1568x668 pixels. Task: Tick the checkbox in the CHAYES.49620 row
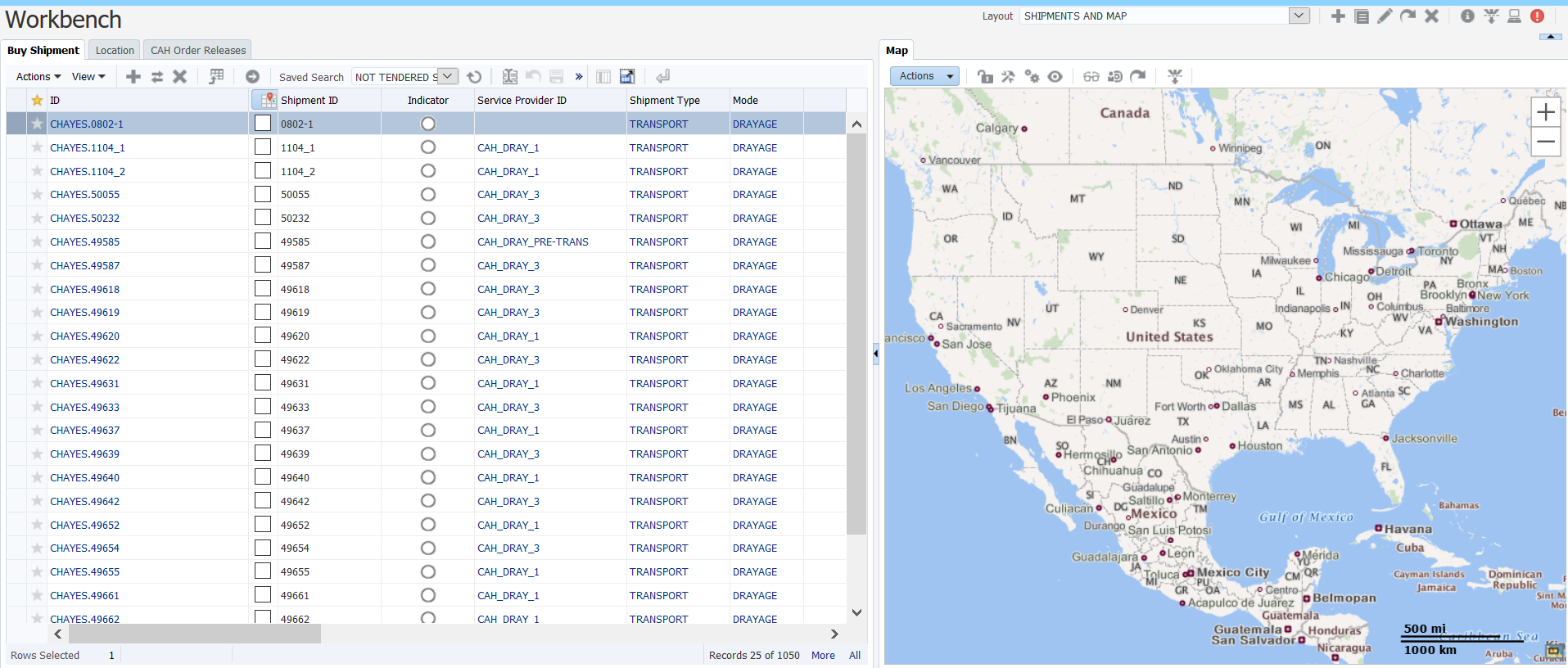point(263,336)
